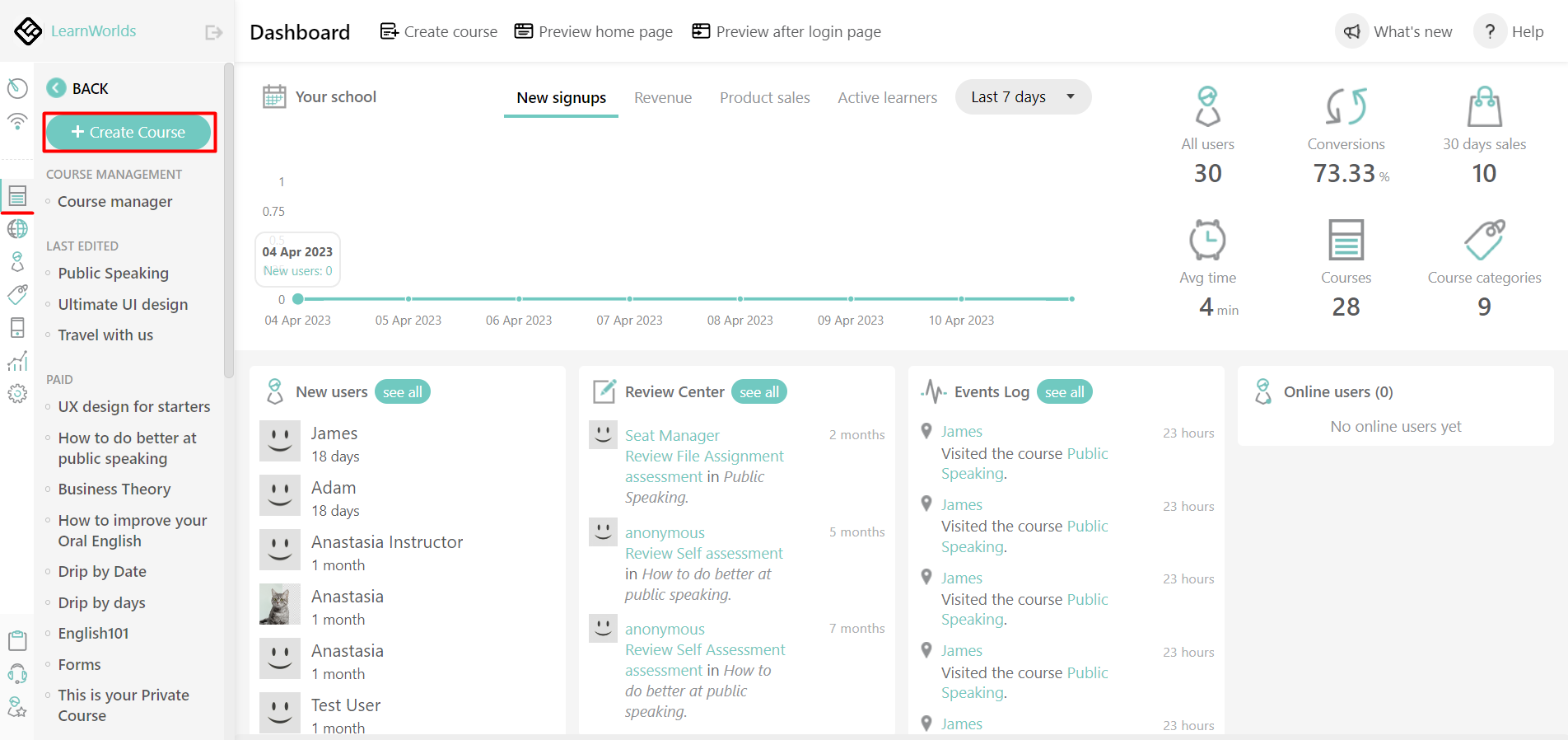Open the reports chart icon in sidebar
Image resolution: width=1568 pixels, height=740 pixels.
(17, 361)
